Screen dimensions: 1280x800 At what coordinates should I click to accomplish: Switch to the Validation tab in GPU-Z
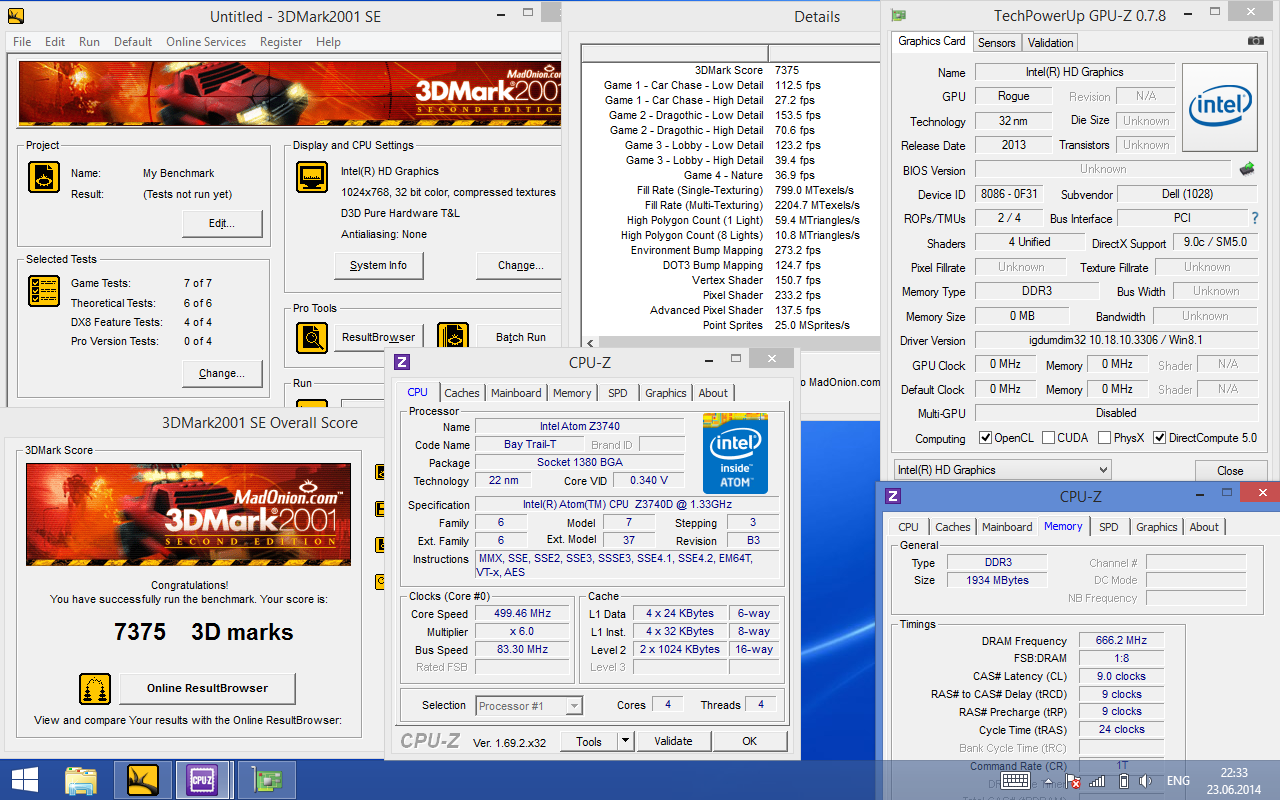1050,43
